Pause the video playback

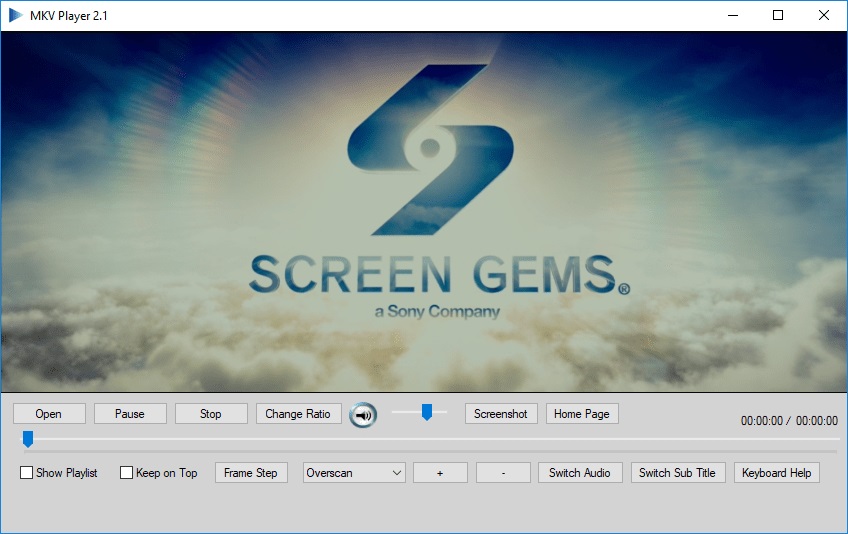130,414
